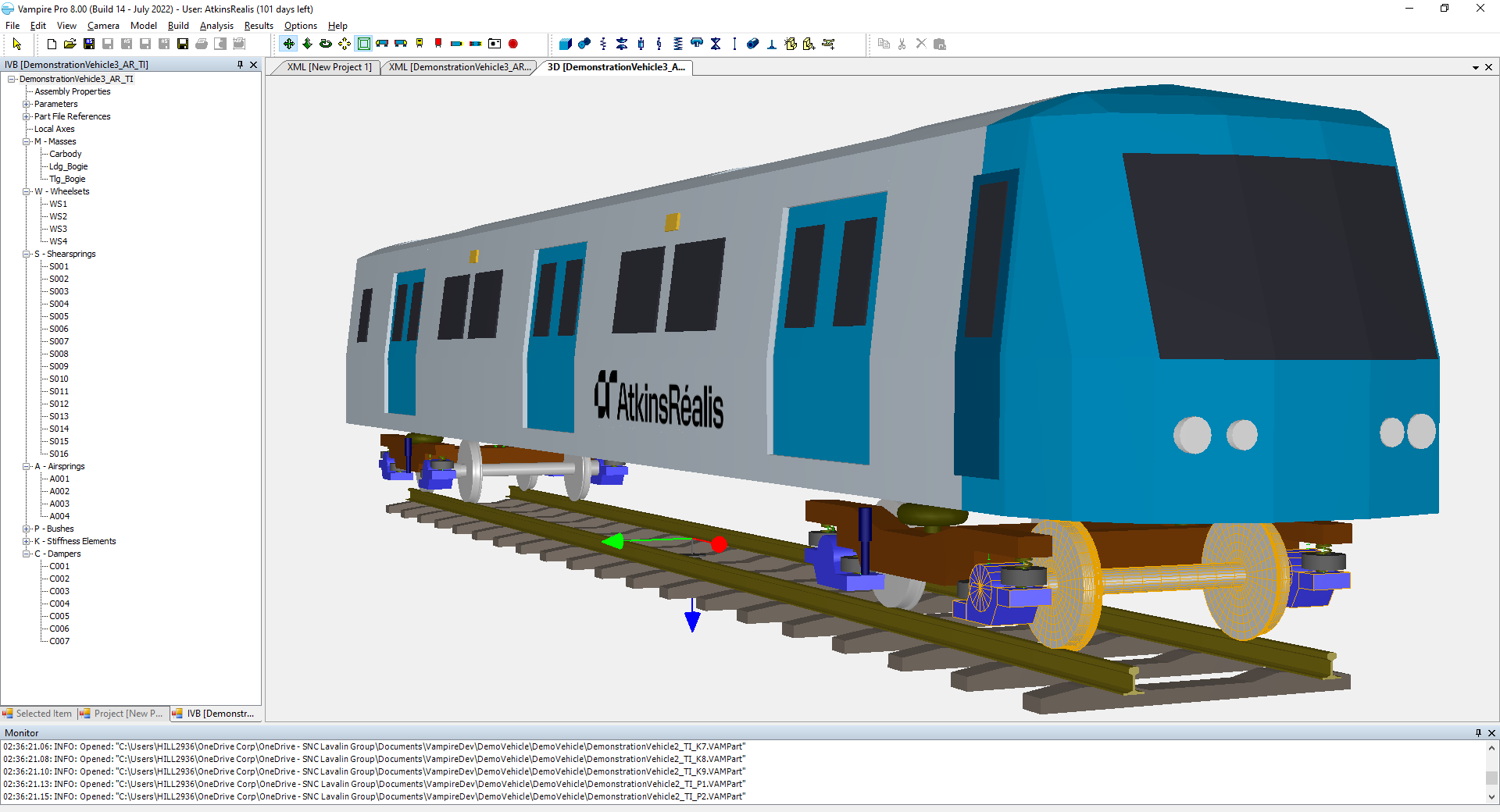The image size is (1500, 812).
Task: Expand the K - Stiffness Elements node
Action: 27,541
